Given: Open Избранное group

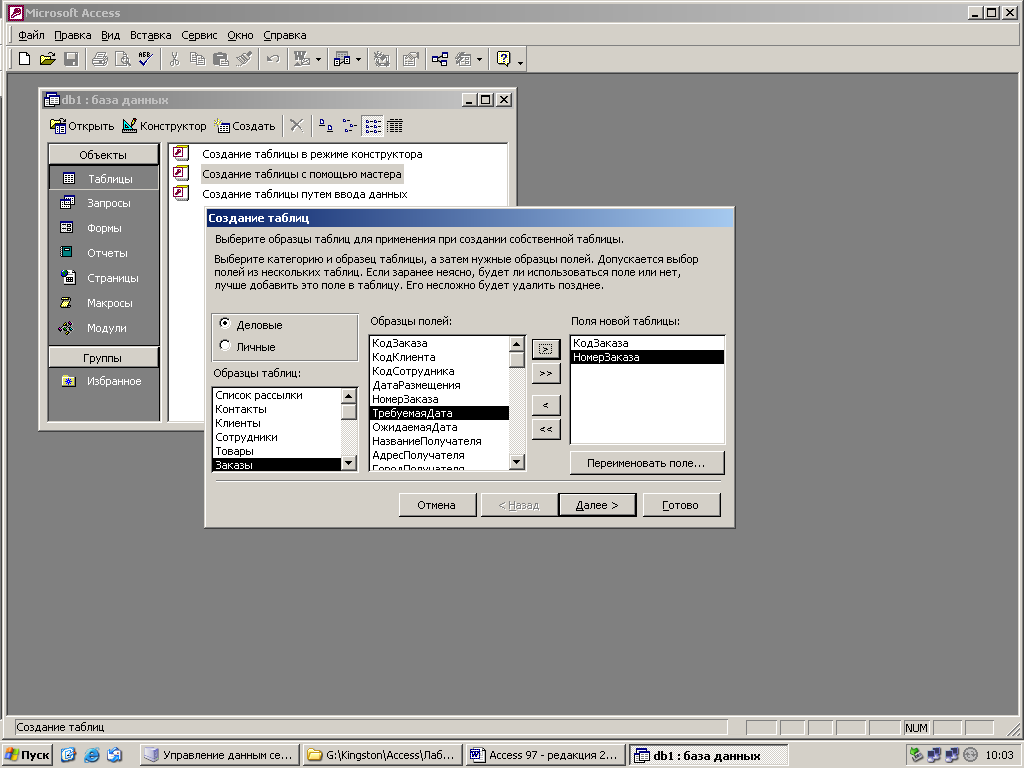Looking at the screenshot, I should click(104, 381).
